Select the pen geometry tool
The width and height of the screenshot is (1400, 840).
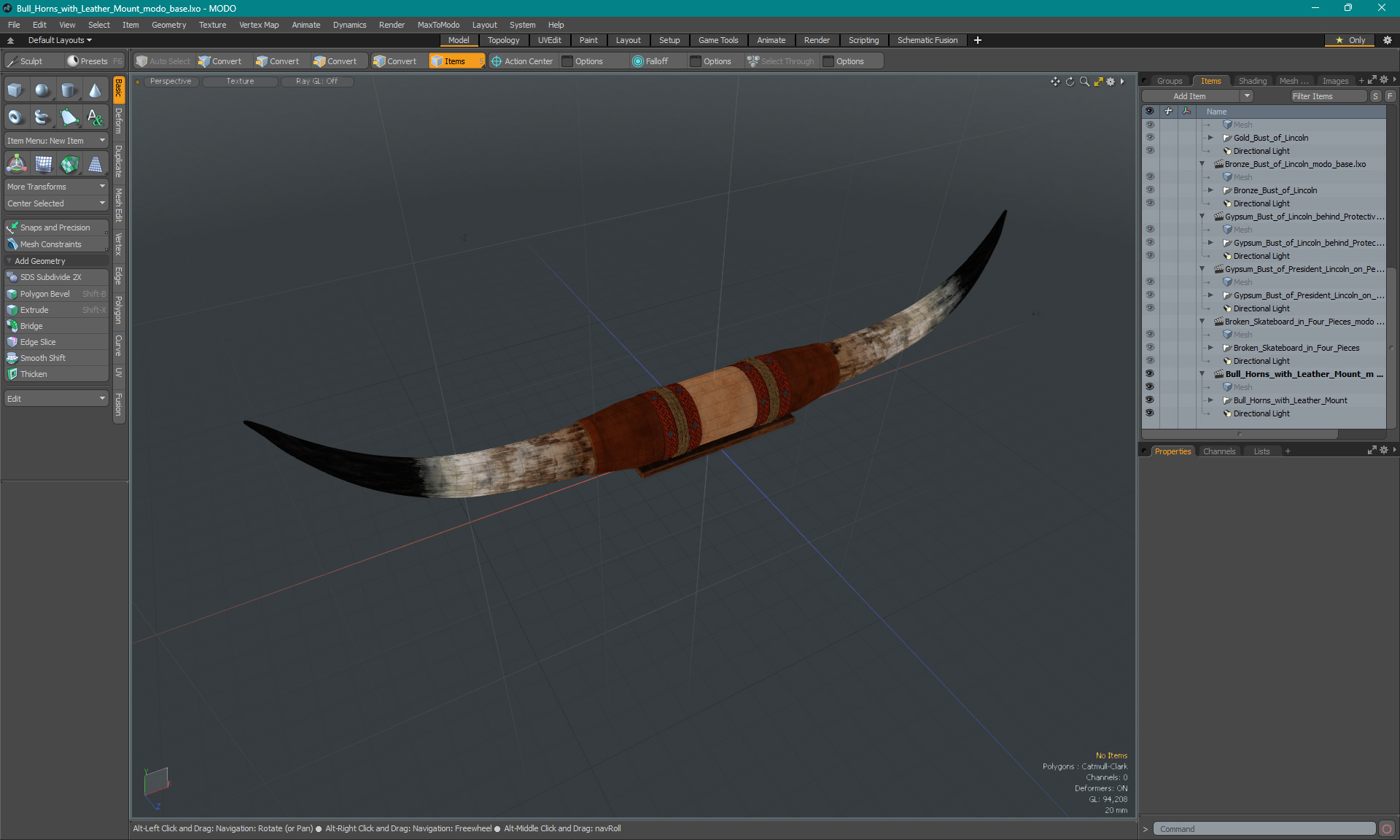69,117
